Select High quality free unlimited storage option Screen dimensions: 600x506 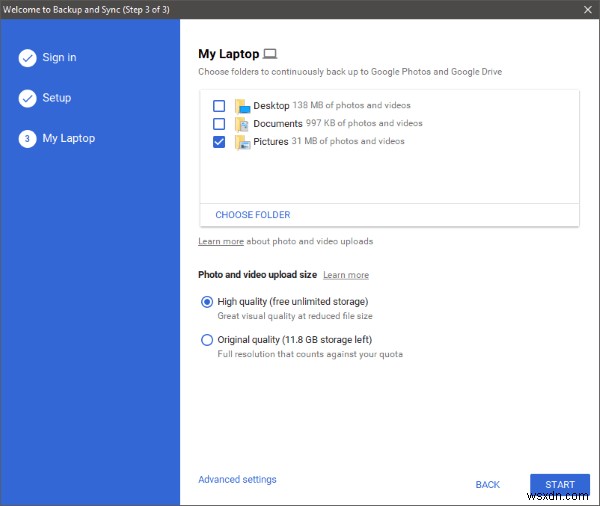tap(207, 302)
